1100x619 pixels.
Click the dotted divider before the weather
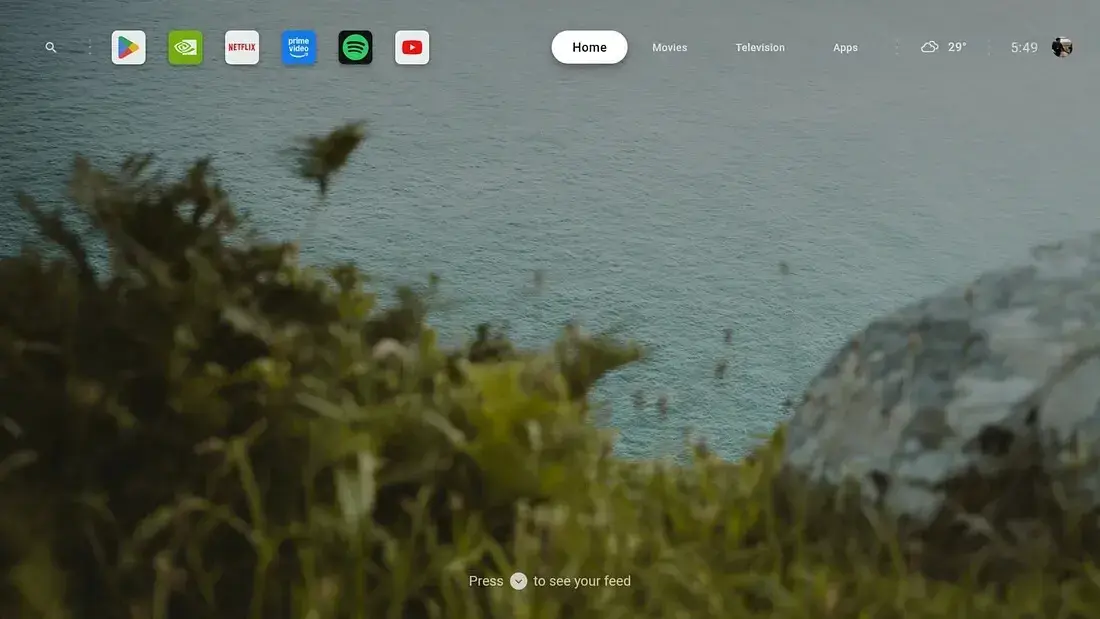896,47
